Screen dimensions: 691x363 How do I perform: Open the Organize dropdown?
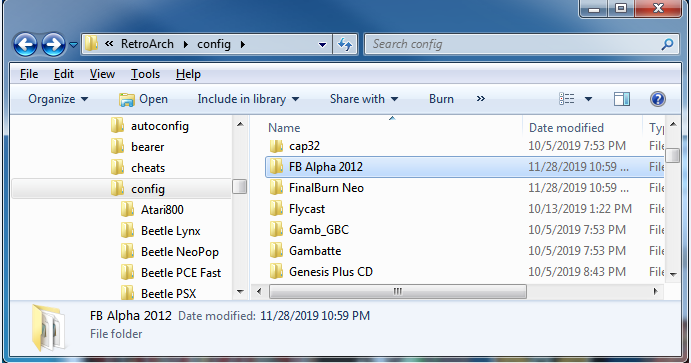point(58,99)
